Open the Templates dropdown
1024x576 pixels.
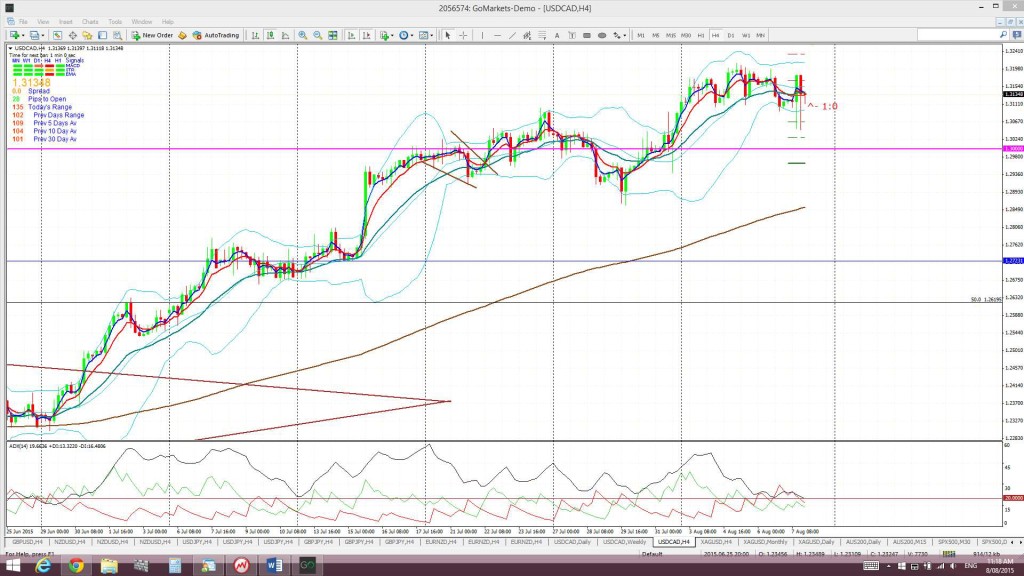[x=426, y=35]
